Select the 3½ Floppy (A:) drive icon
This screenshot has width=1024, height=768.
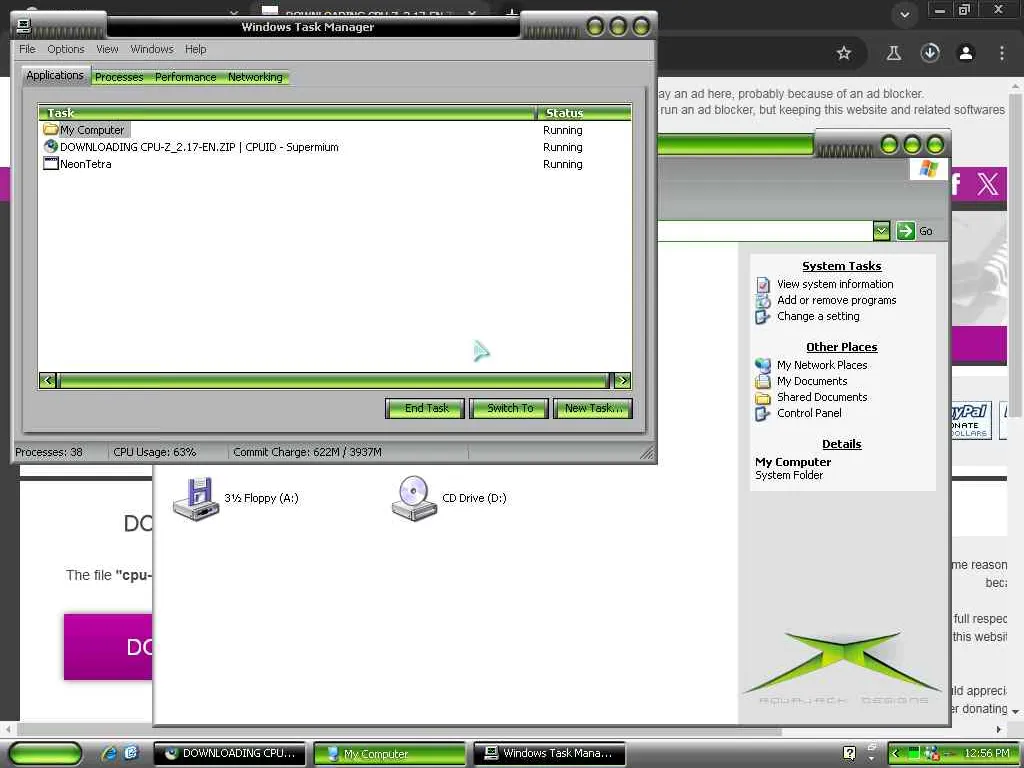[195, 498]
